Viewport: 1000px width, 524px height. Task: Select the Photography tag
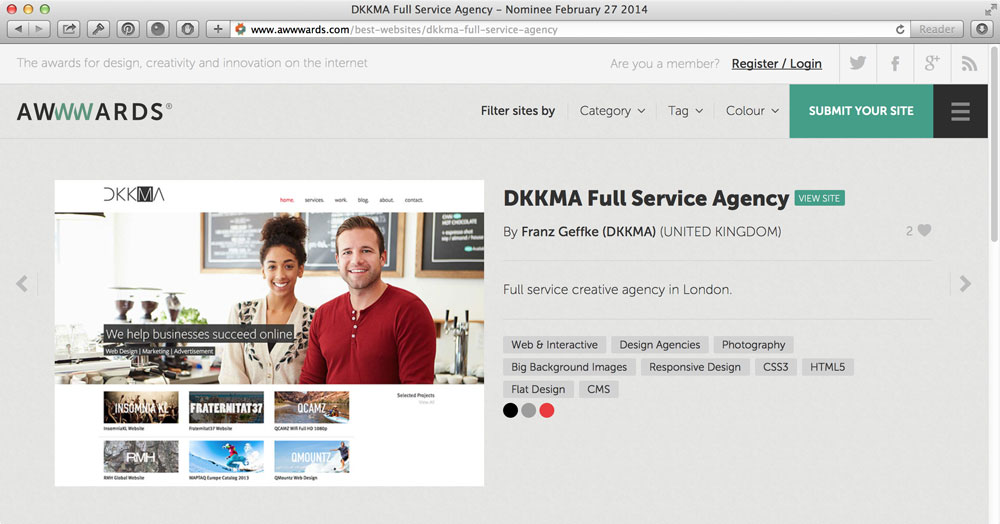coord(753,345)
